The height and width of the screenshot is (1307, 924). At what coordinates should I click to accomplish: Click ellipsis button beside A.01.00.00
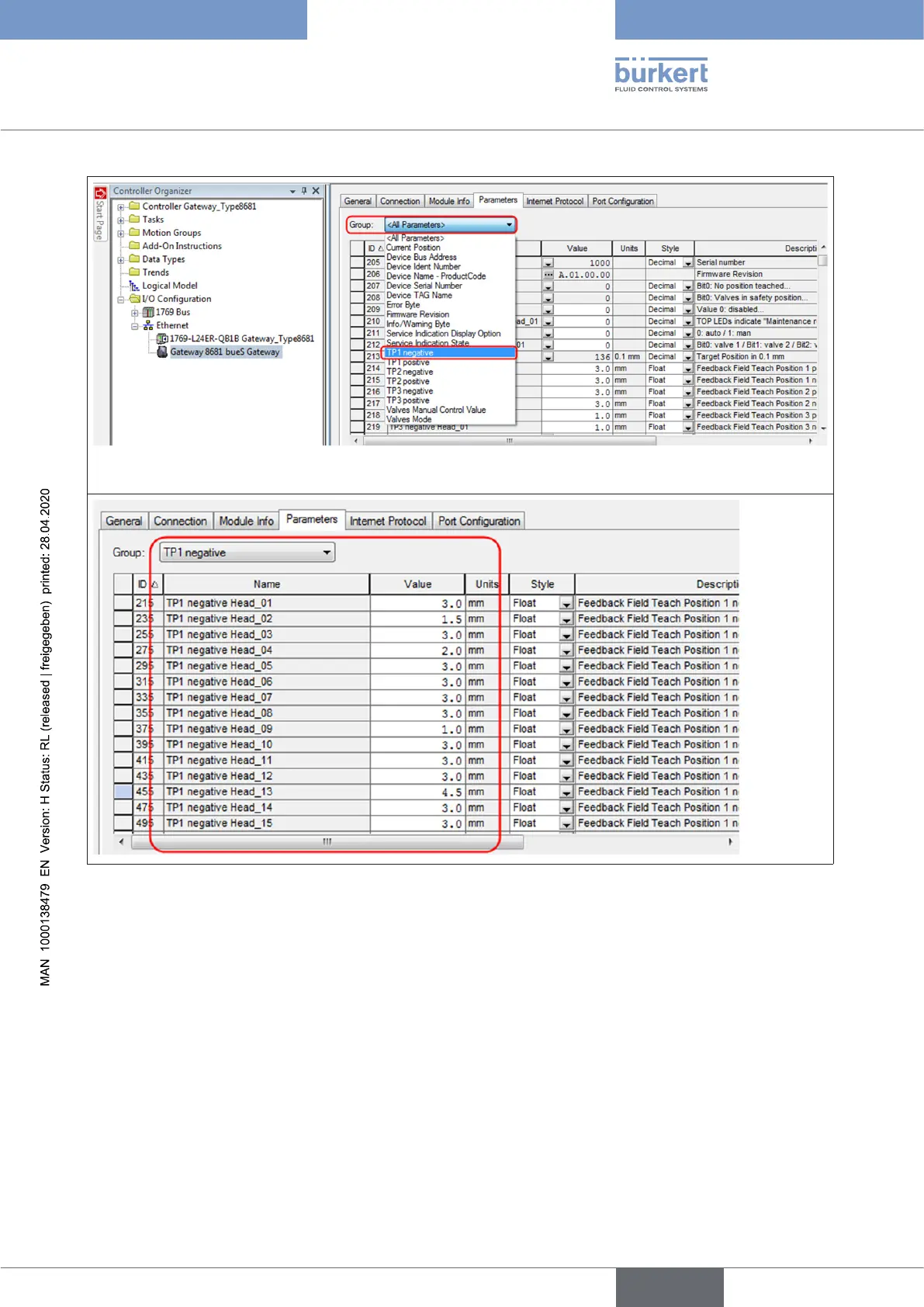(549, 275)
